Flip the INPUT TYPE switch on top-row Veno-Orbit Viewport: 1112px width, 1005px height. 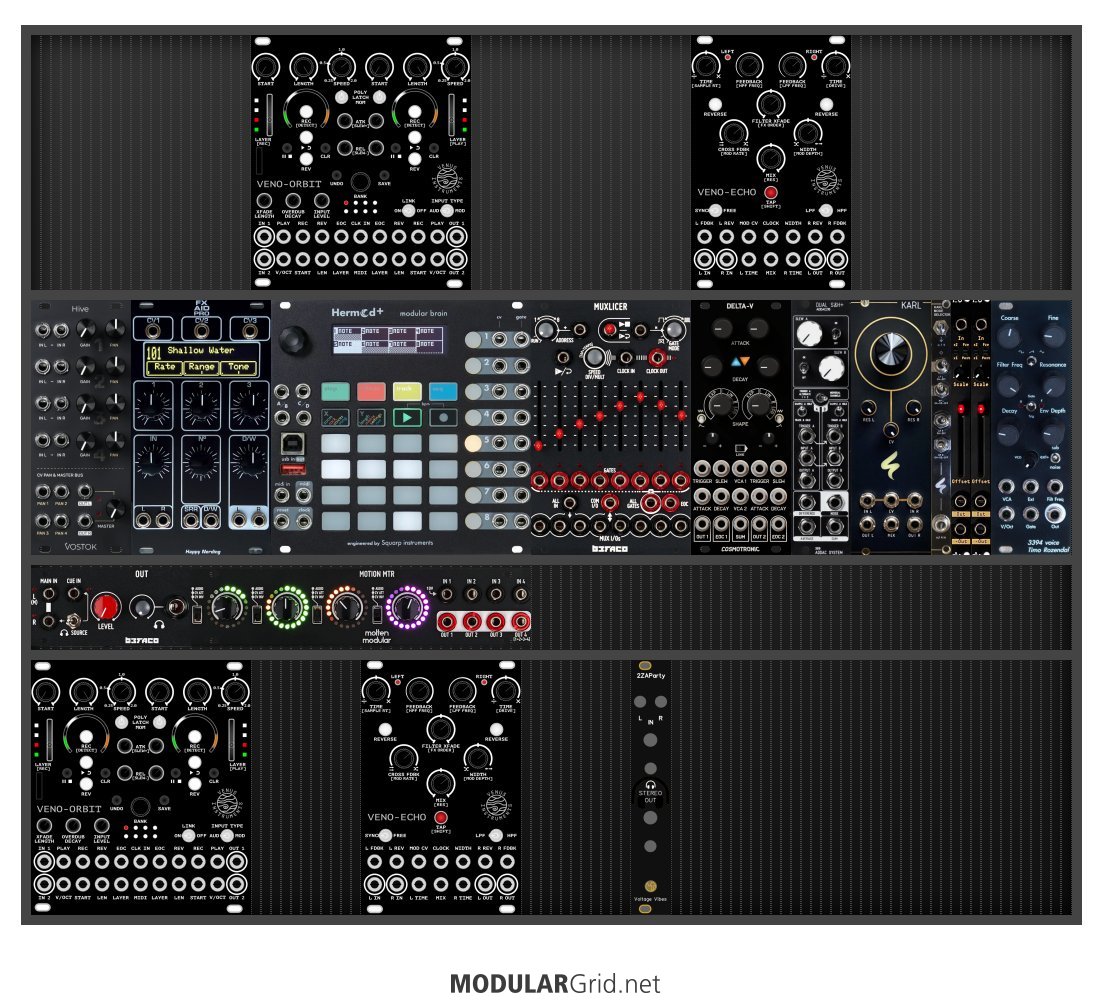447,210
